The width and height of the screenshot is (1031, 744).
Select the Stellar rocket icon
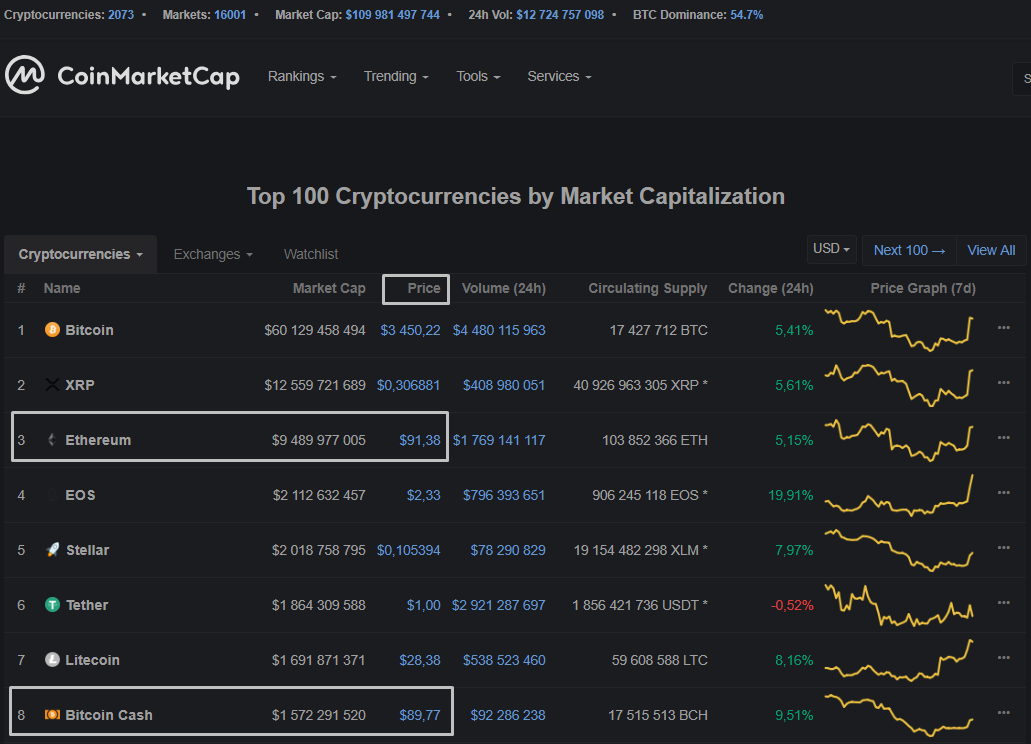click(52, 549)
